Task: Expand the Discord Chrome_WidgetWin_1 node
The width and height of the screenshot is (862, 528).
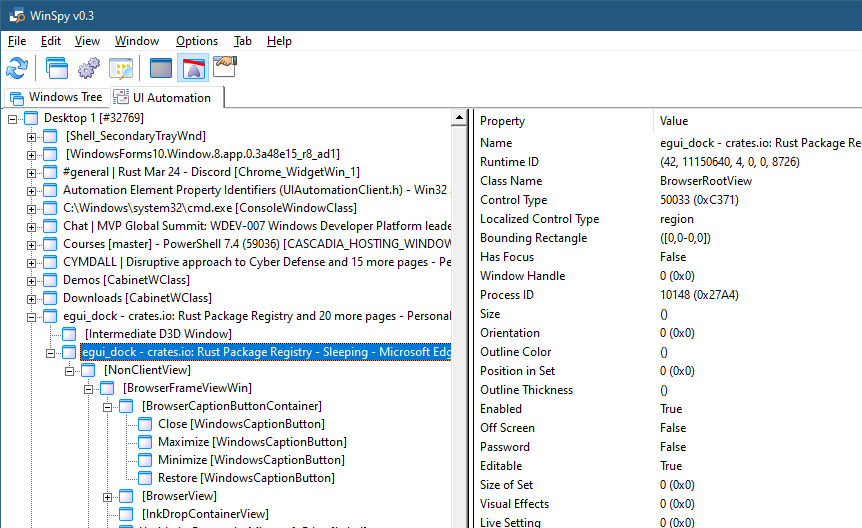Action: click(x=31, y=173)
